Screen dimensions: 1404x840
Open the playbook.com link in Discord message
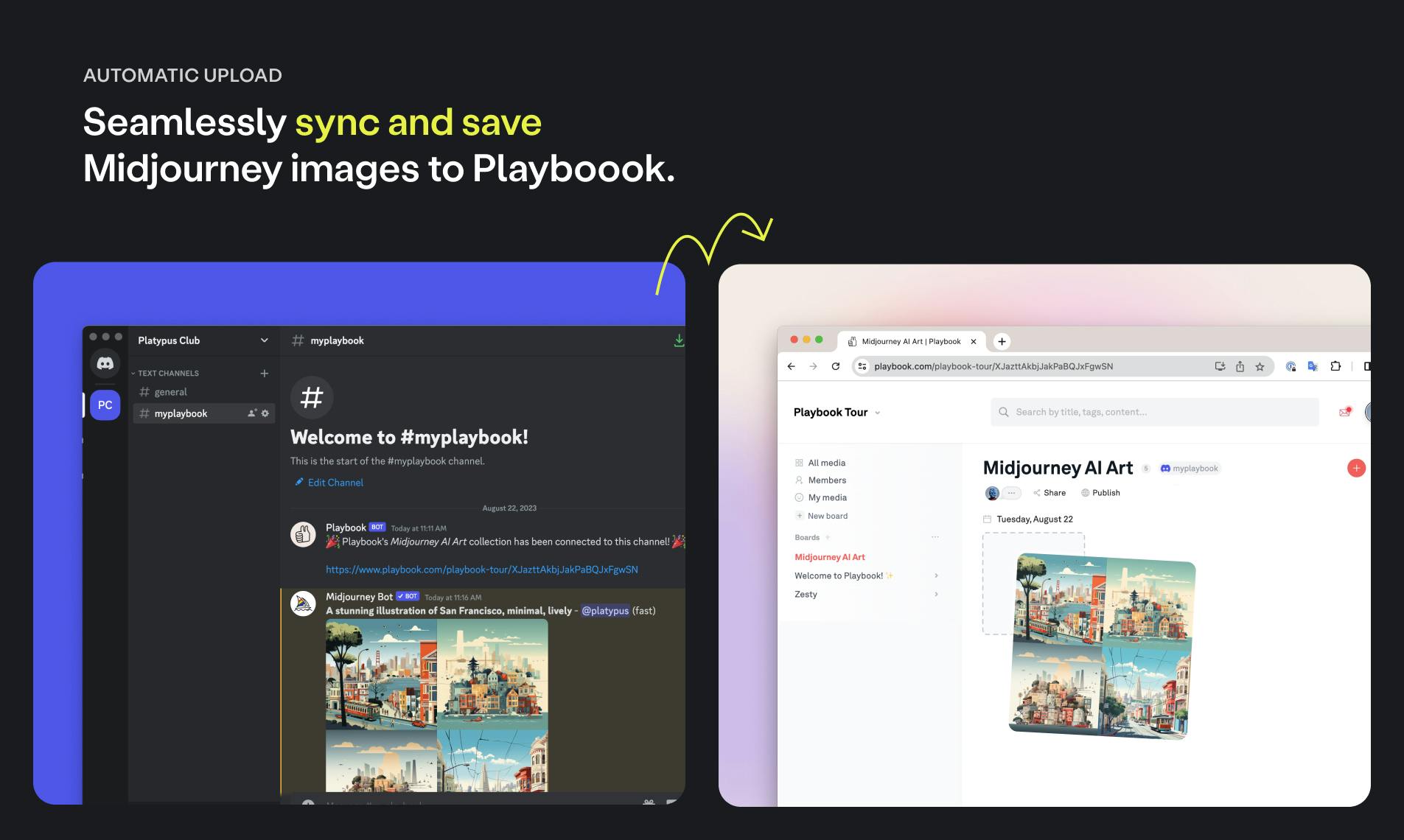click(482, 570)
